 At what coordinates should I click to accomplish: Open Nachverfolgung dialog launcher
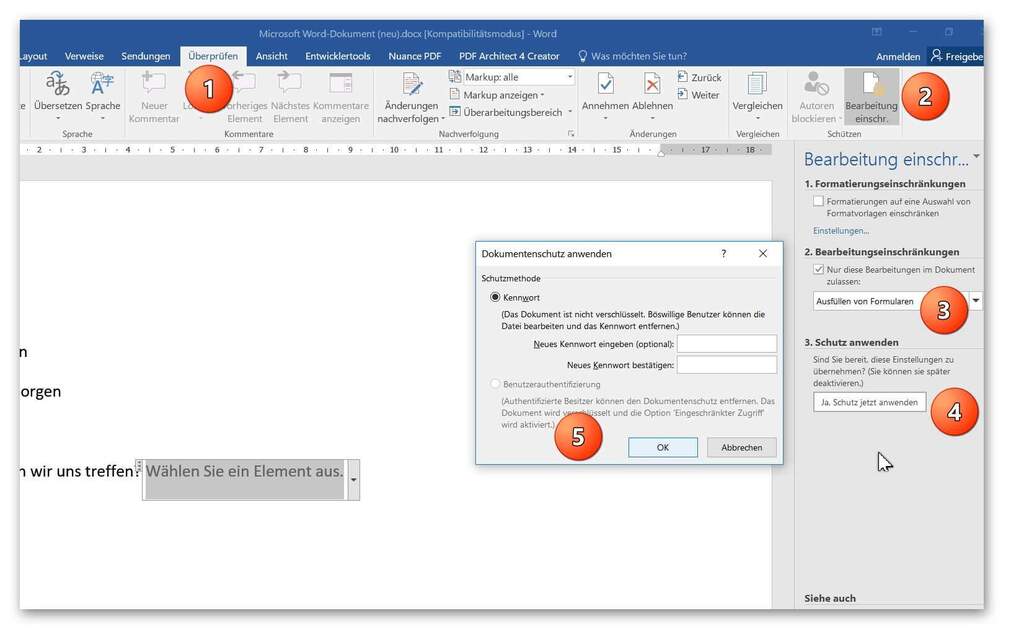(x=571, y=133)
